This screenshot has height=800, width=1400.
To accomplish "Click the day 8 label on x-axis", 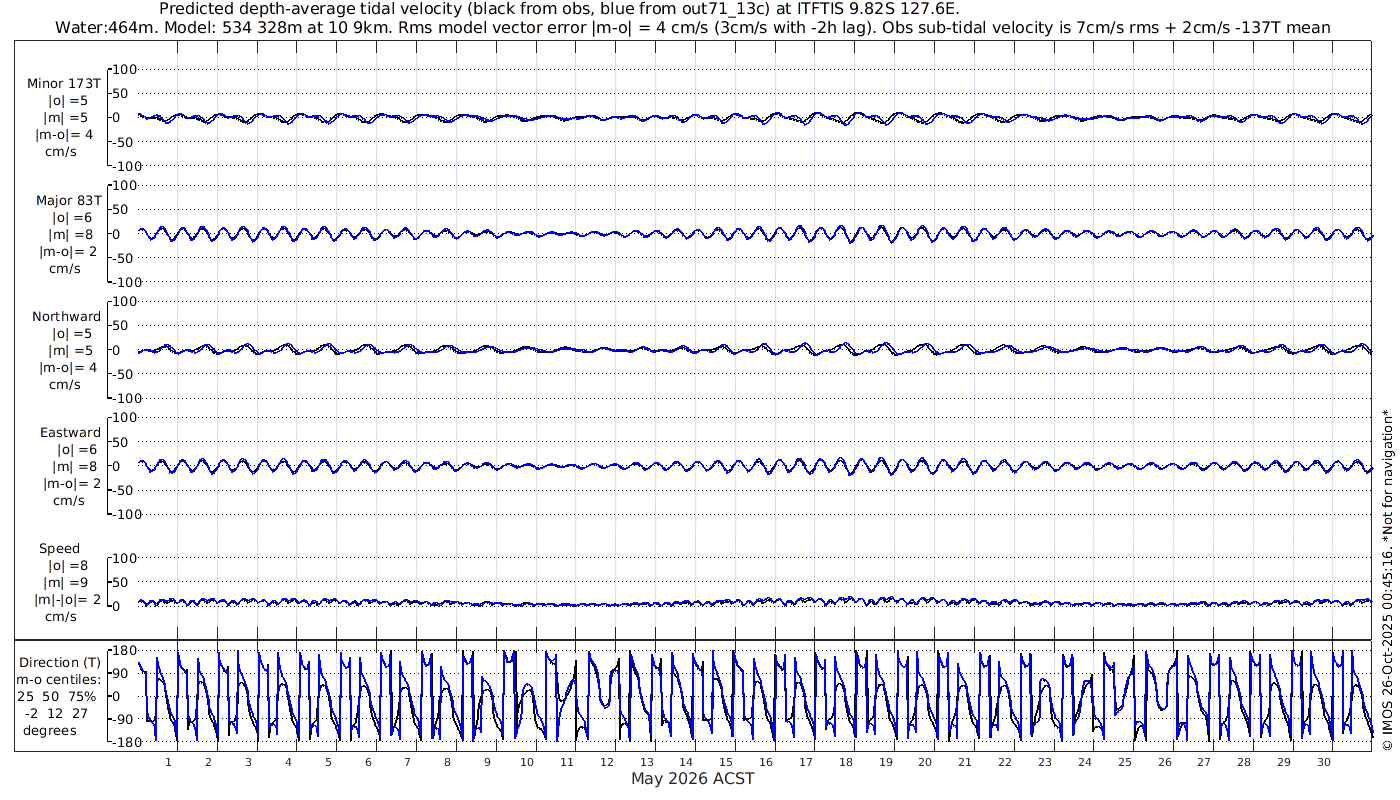I will click(x=447, y=762).
